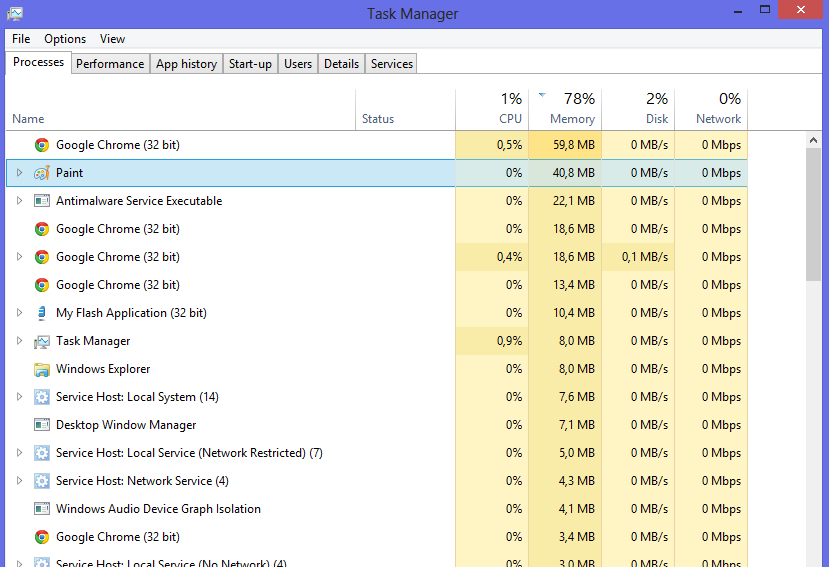
Task: Click the vertical scrollbar up arrow
Action: click(815, 141)
